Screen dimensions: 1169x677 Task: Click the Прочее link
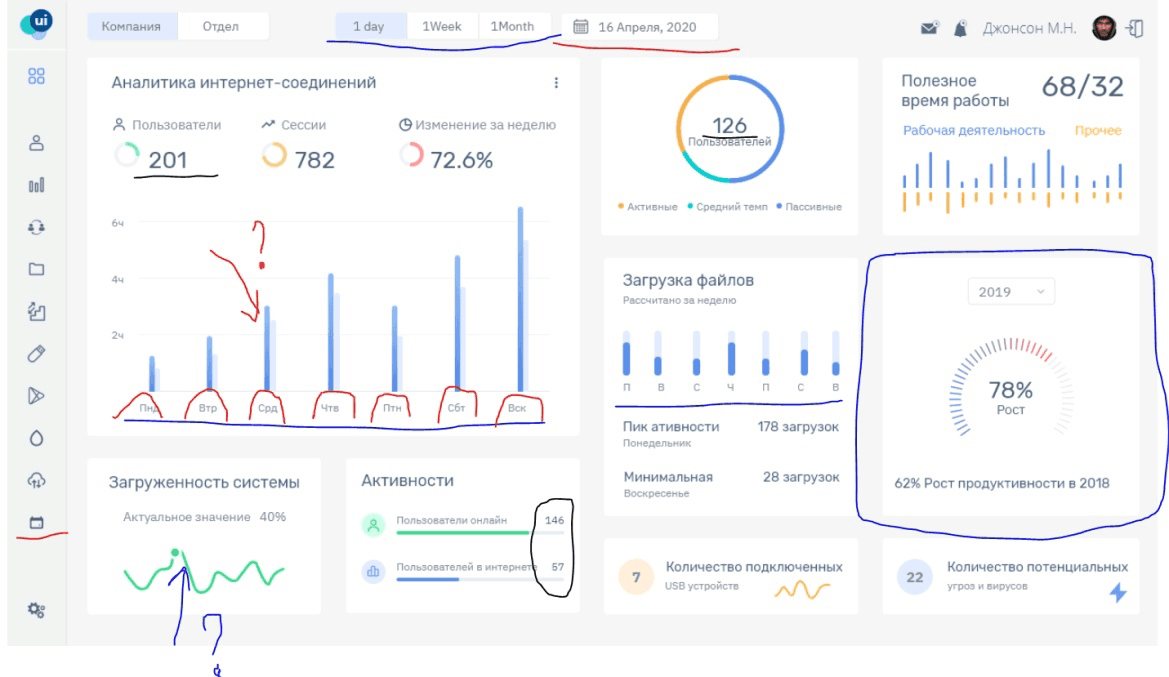(x=1097, y=130)
